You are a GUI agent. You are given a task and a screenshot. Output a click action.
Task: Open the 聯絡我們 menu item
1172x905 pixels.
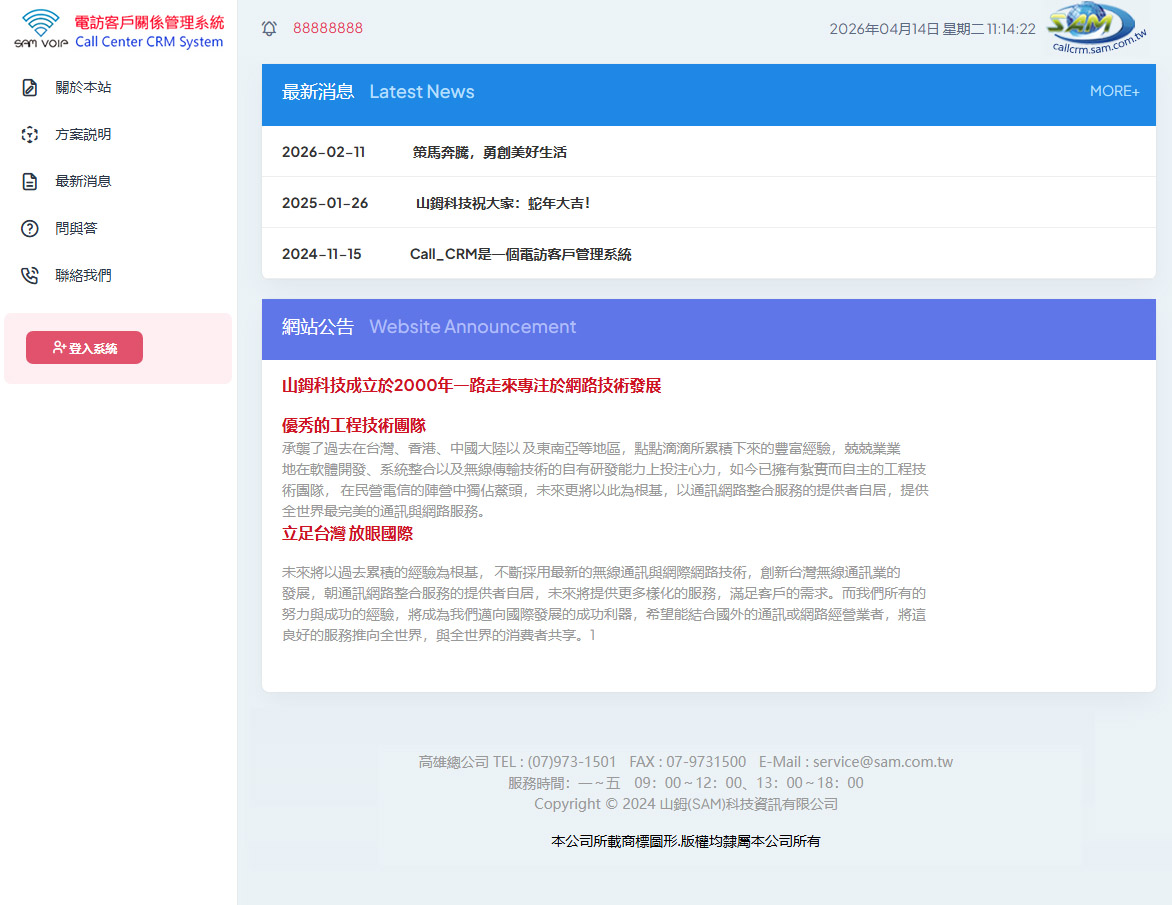(x=83, y=276)
